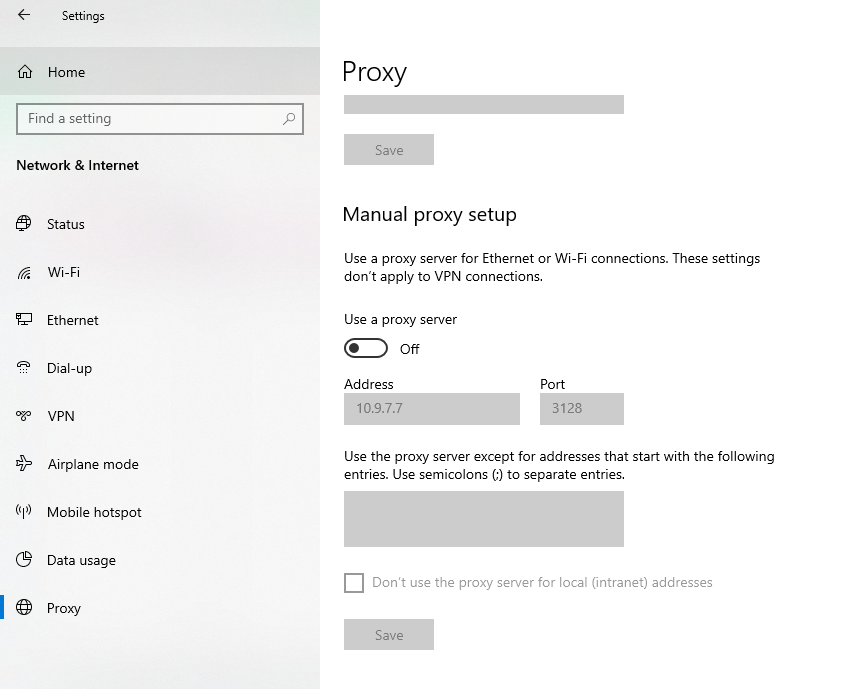This screenshot has height=689, width=846.
Task: Click the search magnifier icon
Action: point(289,118)
